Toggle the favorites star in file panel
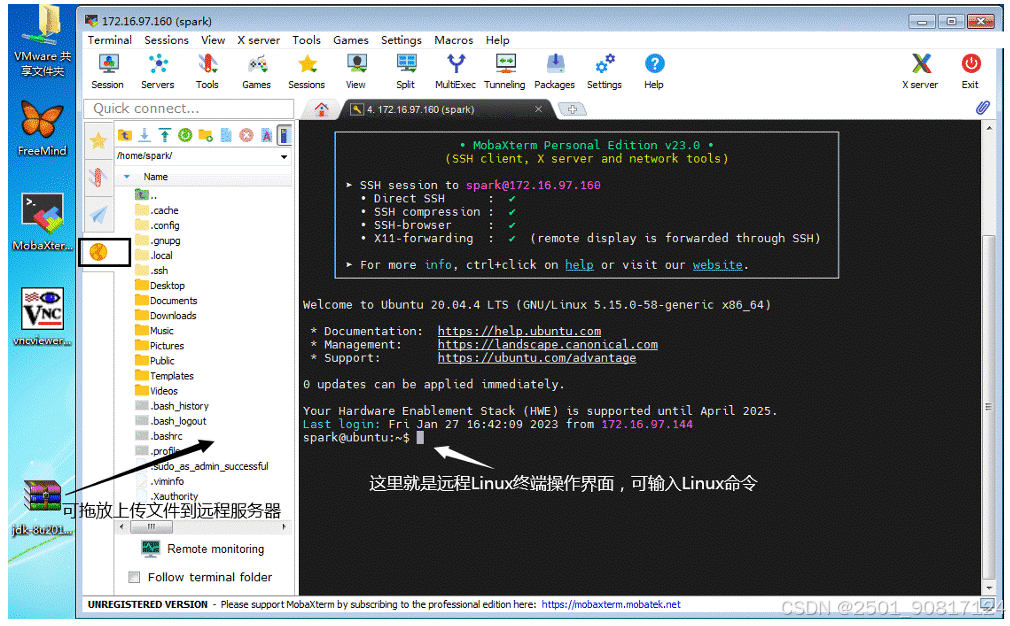Screen dimensions: 1010x626 pos(98,141)
